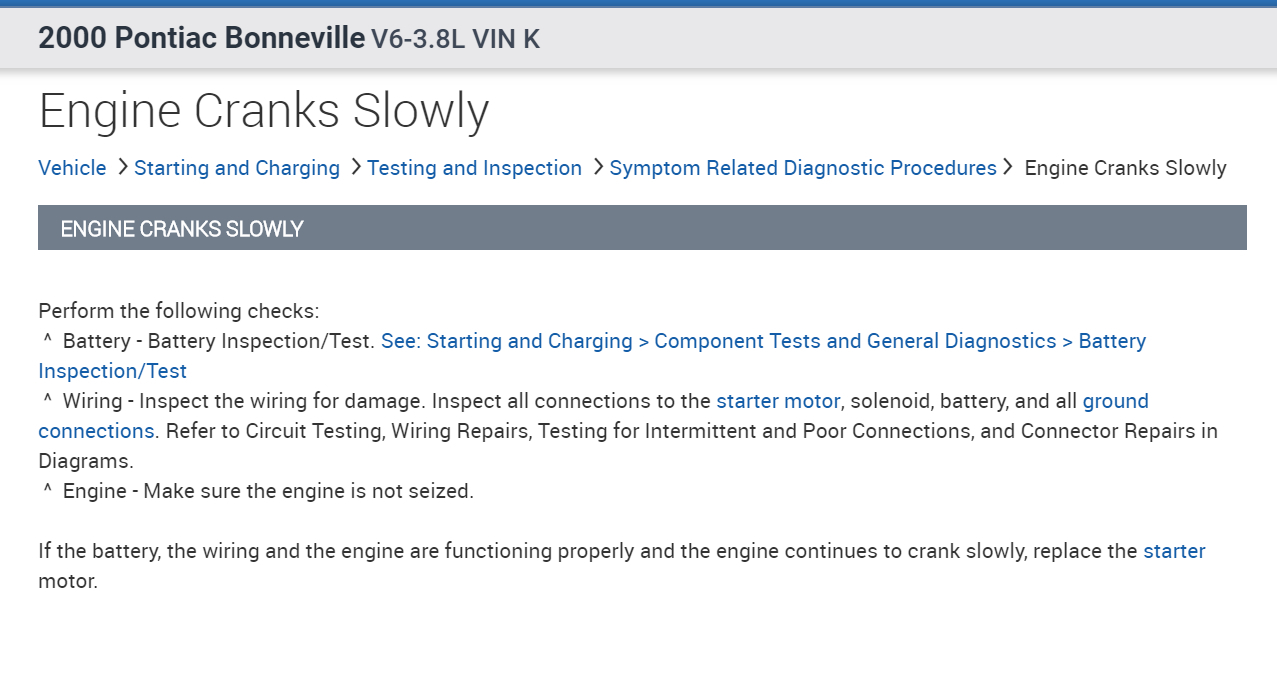Open Starting and Charging breadcrumb

pyautogui.click(x=237, y=168)
